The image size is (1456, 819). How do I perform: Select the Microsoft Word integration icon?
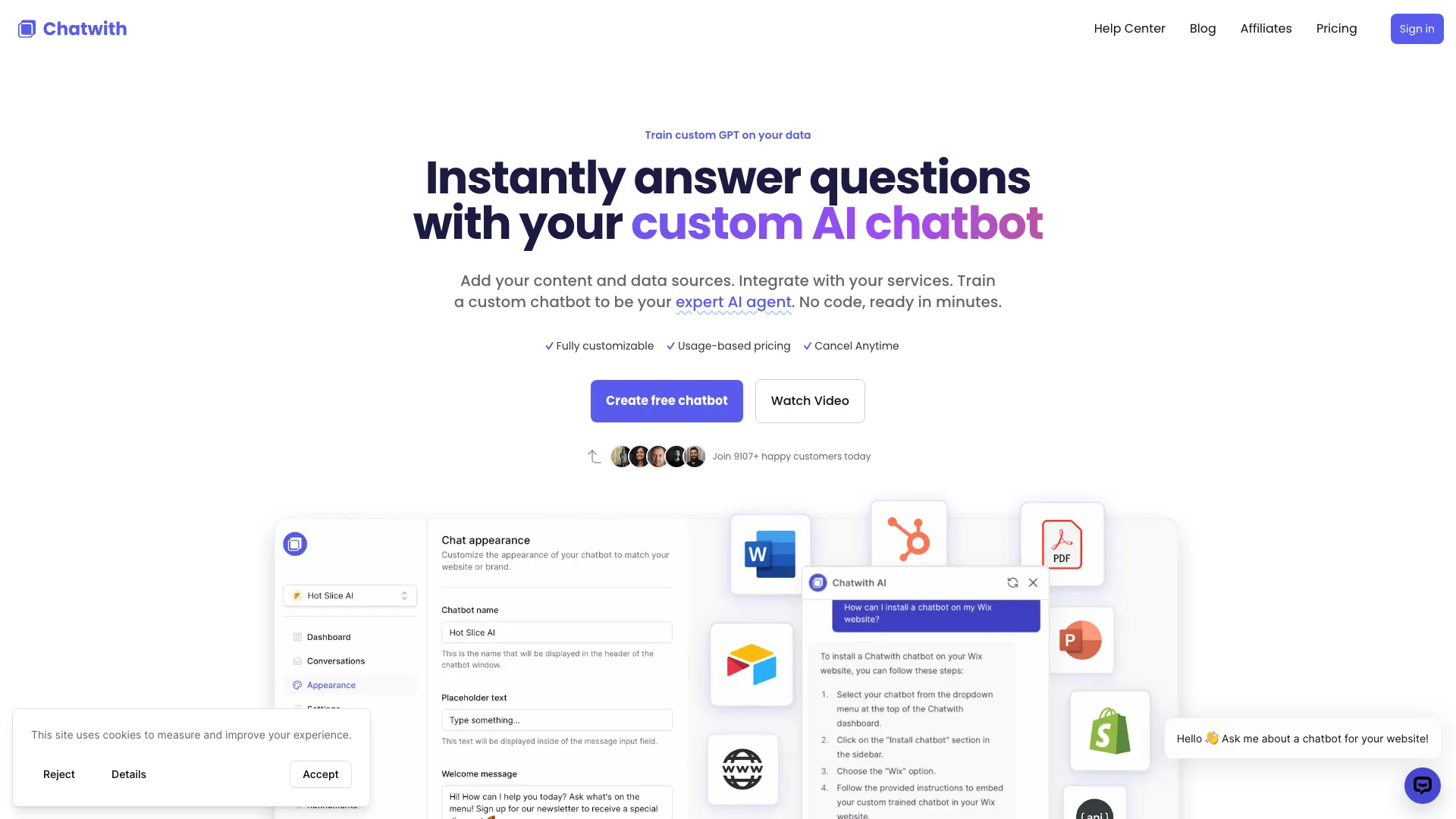pos(768,553)
